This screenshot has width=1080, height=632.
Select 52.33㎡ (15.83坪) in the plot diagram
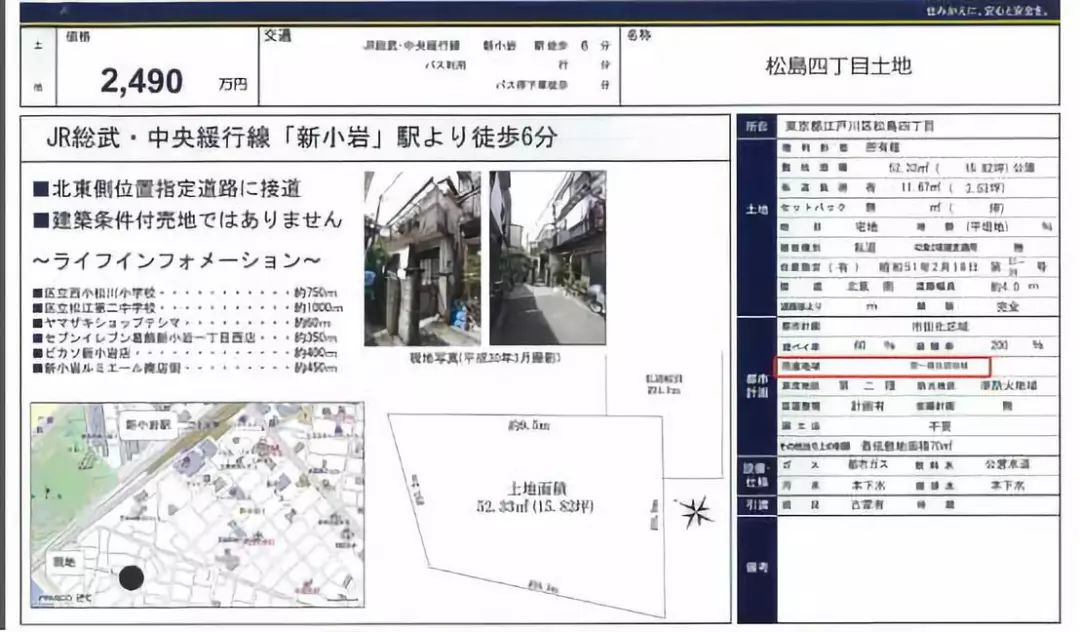pos(534,507)
